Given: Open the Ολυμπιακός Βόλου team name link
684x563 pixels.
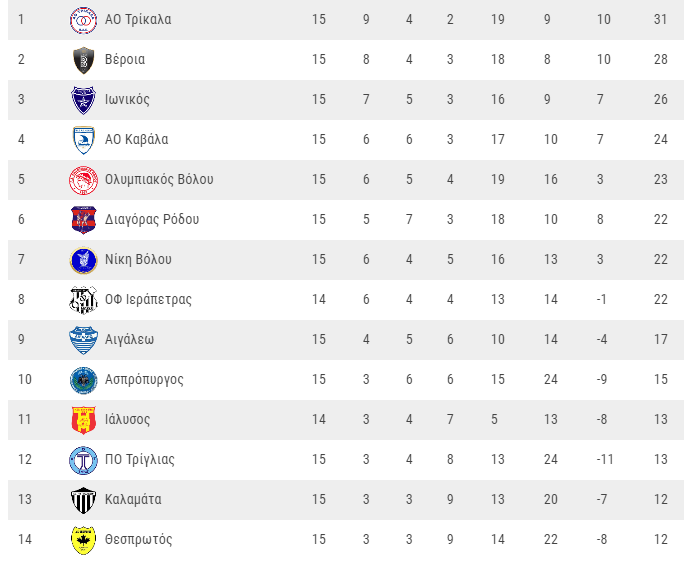Looking at the screenshot, I should point(159,180).
